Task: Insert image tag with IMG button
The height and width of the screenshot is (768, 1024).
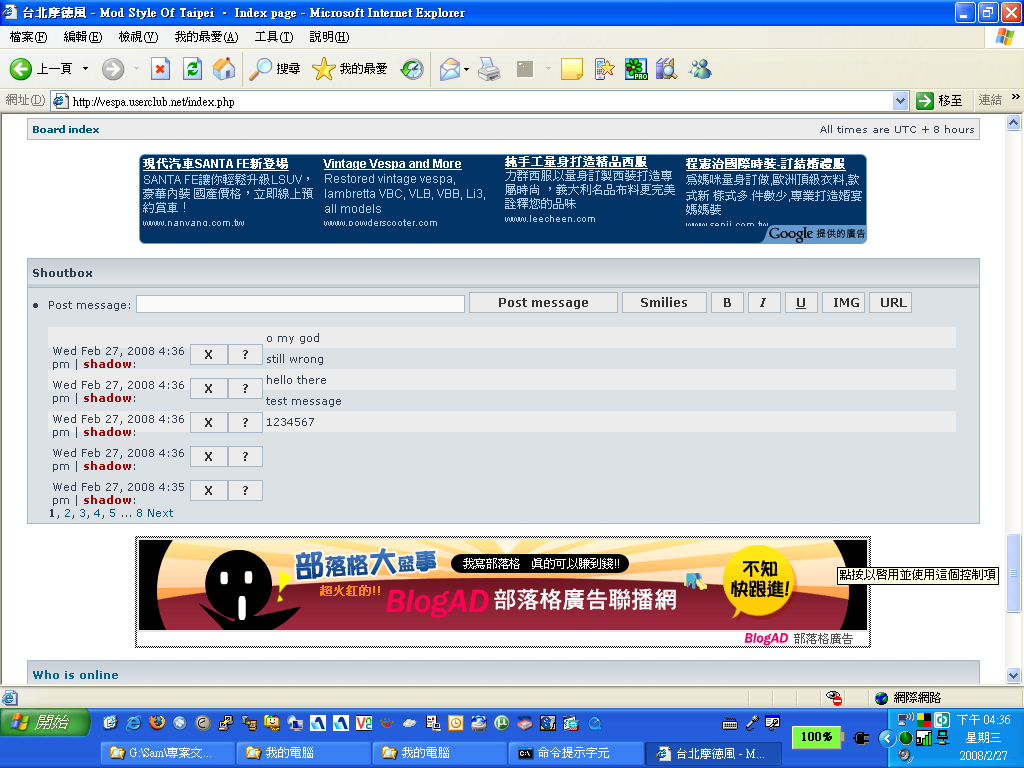Action: pyautogui.click(x=844, y=302)
